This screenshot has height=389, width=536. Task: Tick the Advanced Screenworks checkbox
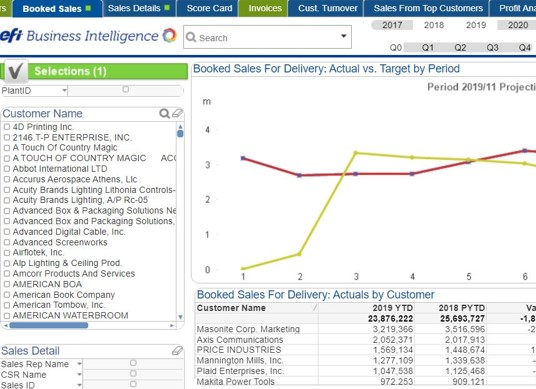(x=7, y=242)
